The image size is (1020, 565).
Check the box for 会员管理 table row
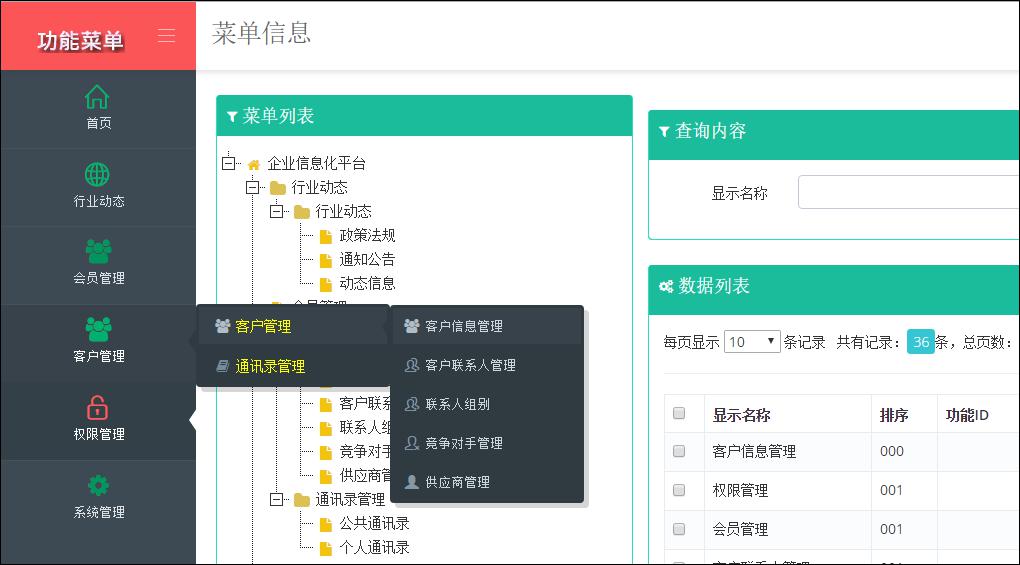(679, 529)
